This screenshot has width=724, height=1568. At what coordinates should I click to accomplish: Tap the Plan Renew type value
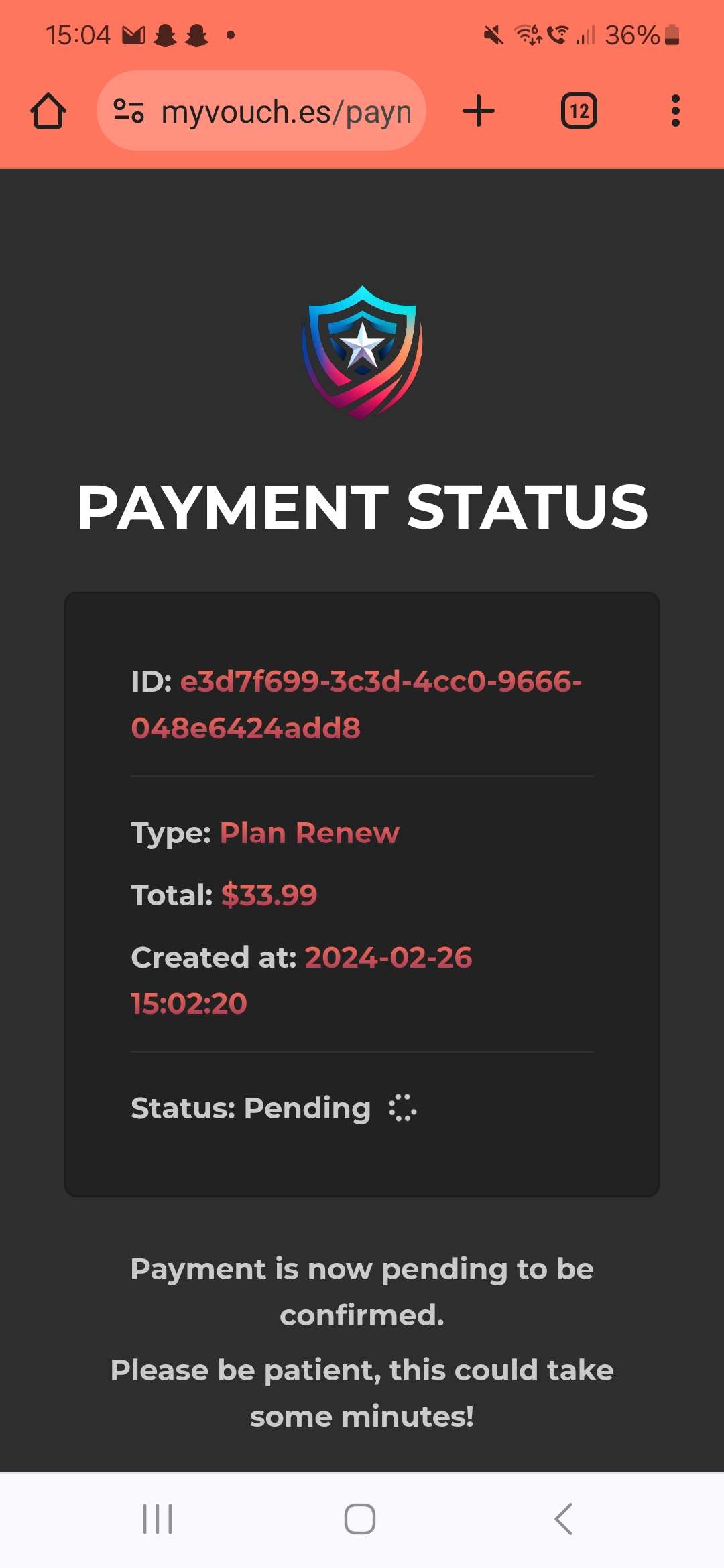pos(309,833)
